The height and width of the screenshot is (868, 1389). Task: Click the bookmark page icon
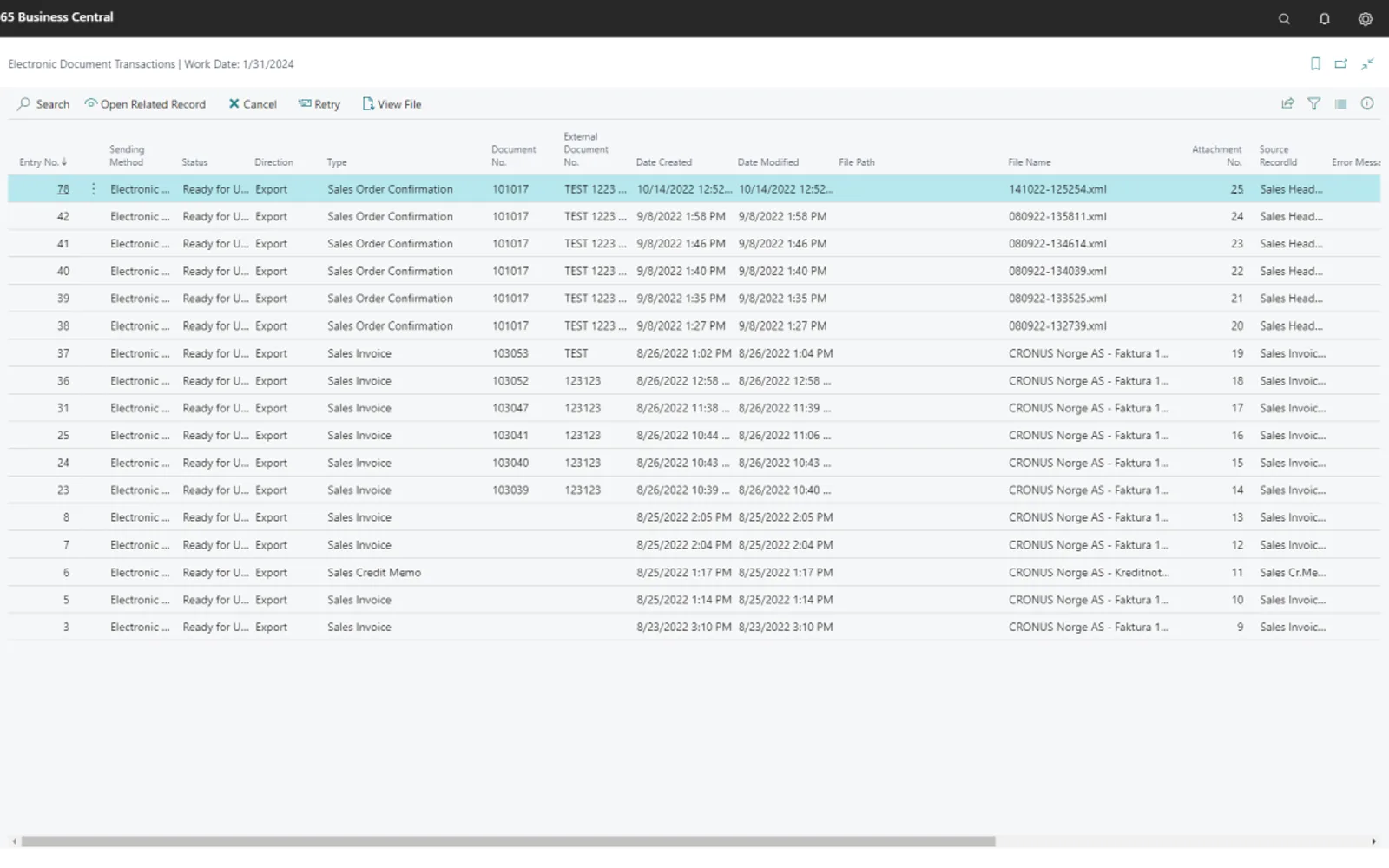pyautogui.click(x=1315, y=63)
